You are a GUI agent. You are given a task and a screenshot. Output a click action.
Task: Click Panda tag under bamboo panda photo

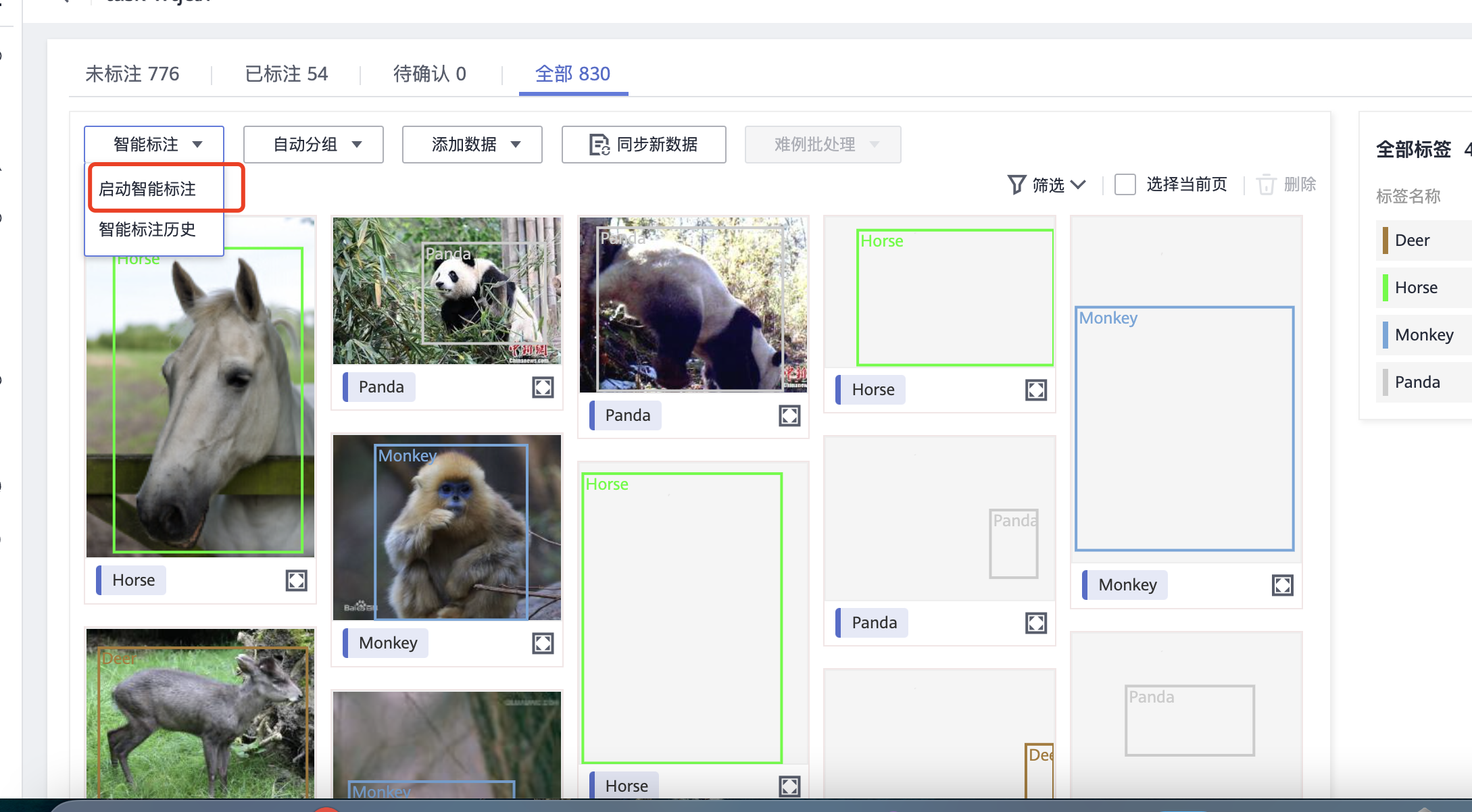click(380, 387)
